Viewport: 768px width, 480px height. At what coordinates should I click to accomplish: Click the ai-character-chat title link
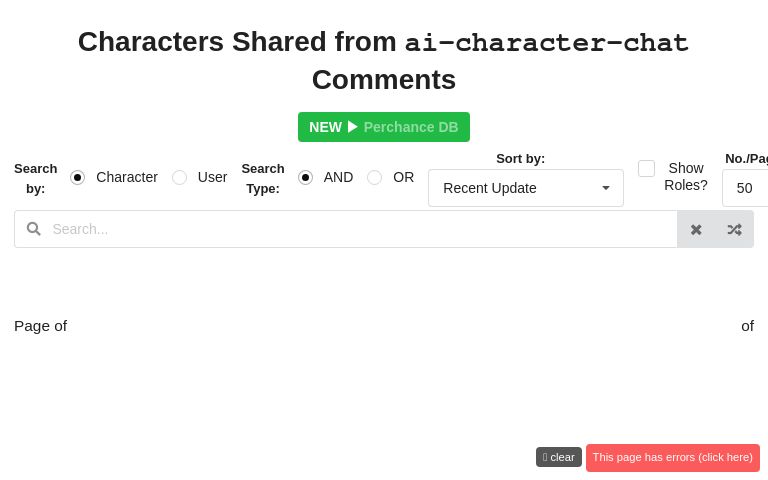click(546, 43)
